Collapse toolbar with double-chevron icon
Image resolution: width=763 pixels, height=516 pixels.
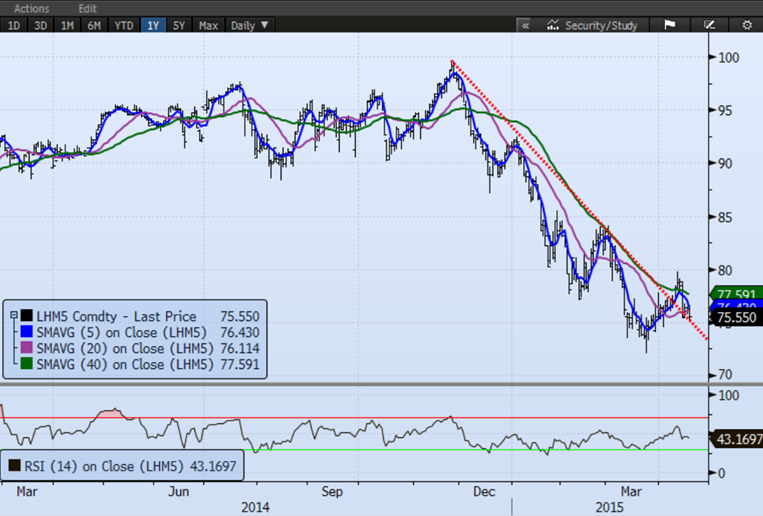tap(526, 24)
